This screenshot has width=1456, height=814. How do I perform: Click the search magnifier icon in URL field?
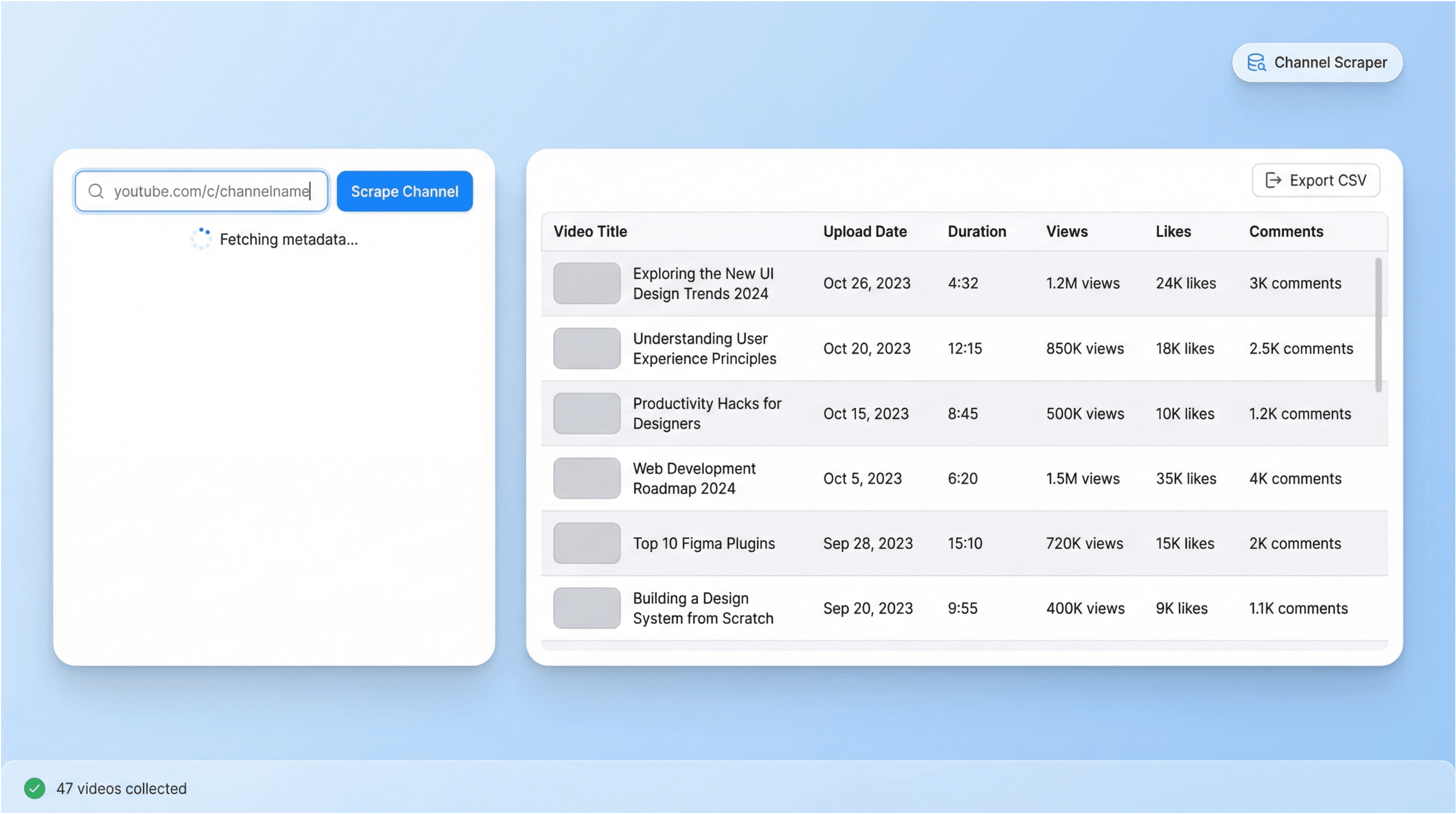click(96, 191)
